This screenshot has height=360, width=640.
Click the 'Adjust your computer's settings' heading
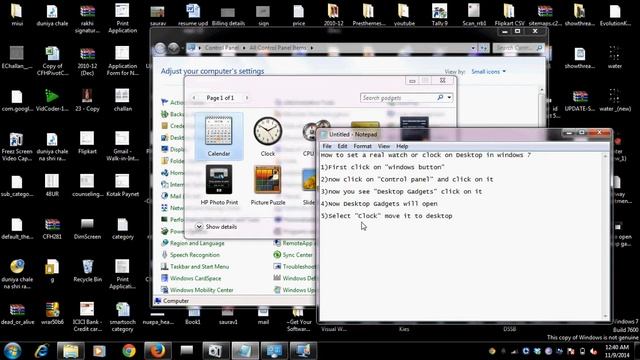pyautogui.click(x=212, y=71)
